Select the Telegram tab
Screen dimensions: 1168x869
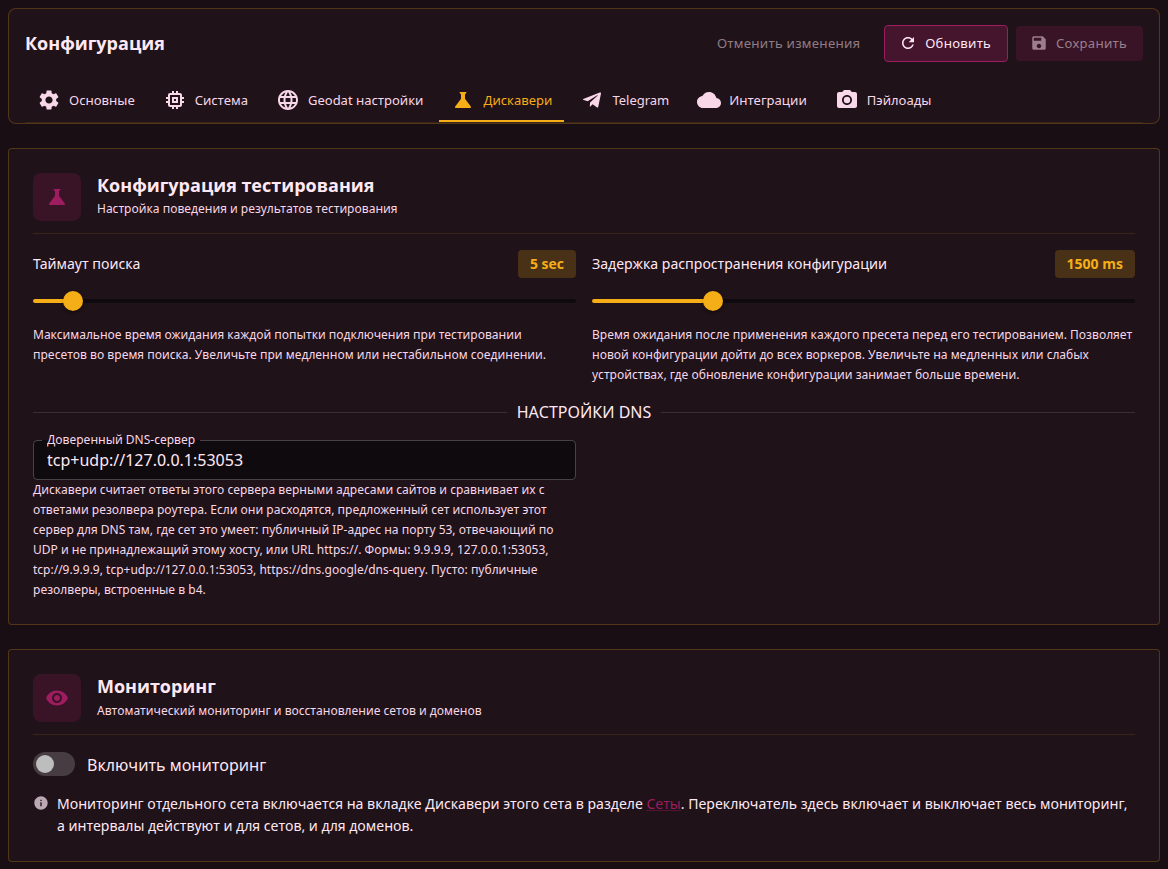click(x=626, y=101)
